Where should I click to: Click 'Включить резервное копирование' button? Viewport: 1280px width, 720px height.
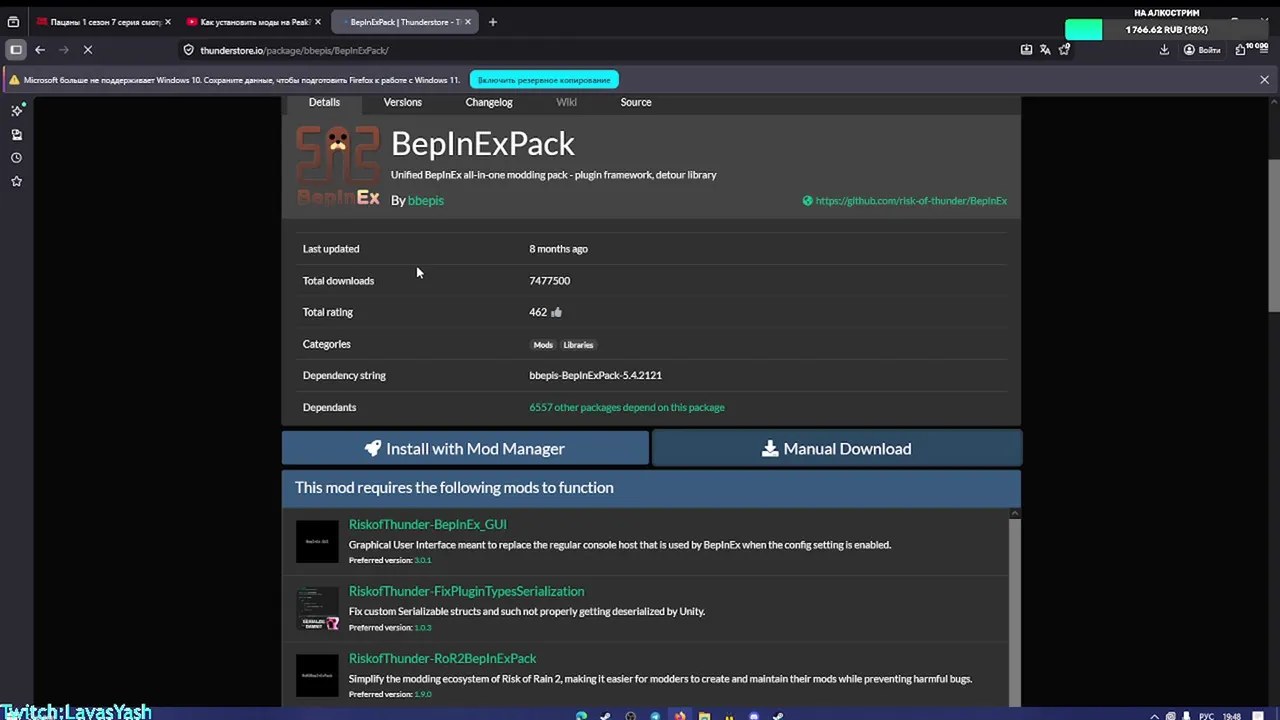click(544, 80)
